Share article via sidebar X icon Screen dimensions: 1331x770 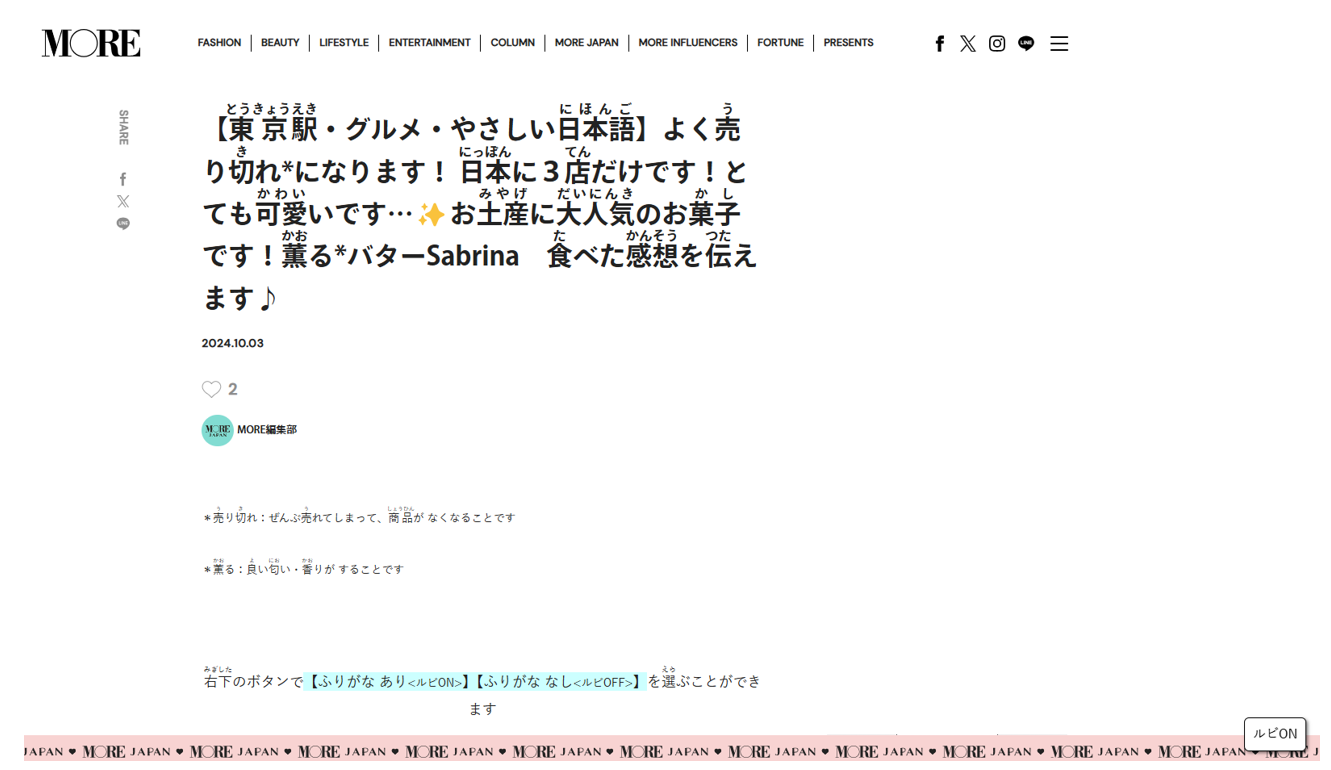tap(123, 201)
